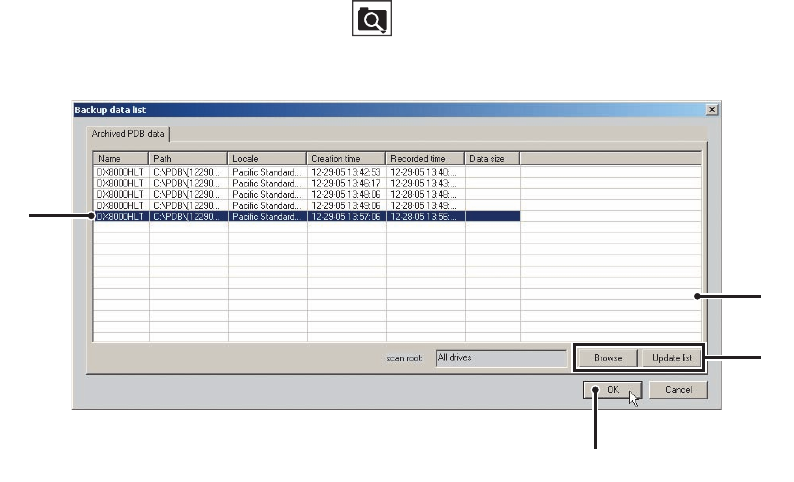Image resolution: width=794 pixels, height=482 pixels.
Task: Confirm selection with OK button
Action: (x=612, y=390)
